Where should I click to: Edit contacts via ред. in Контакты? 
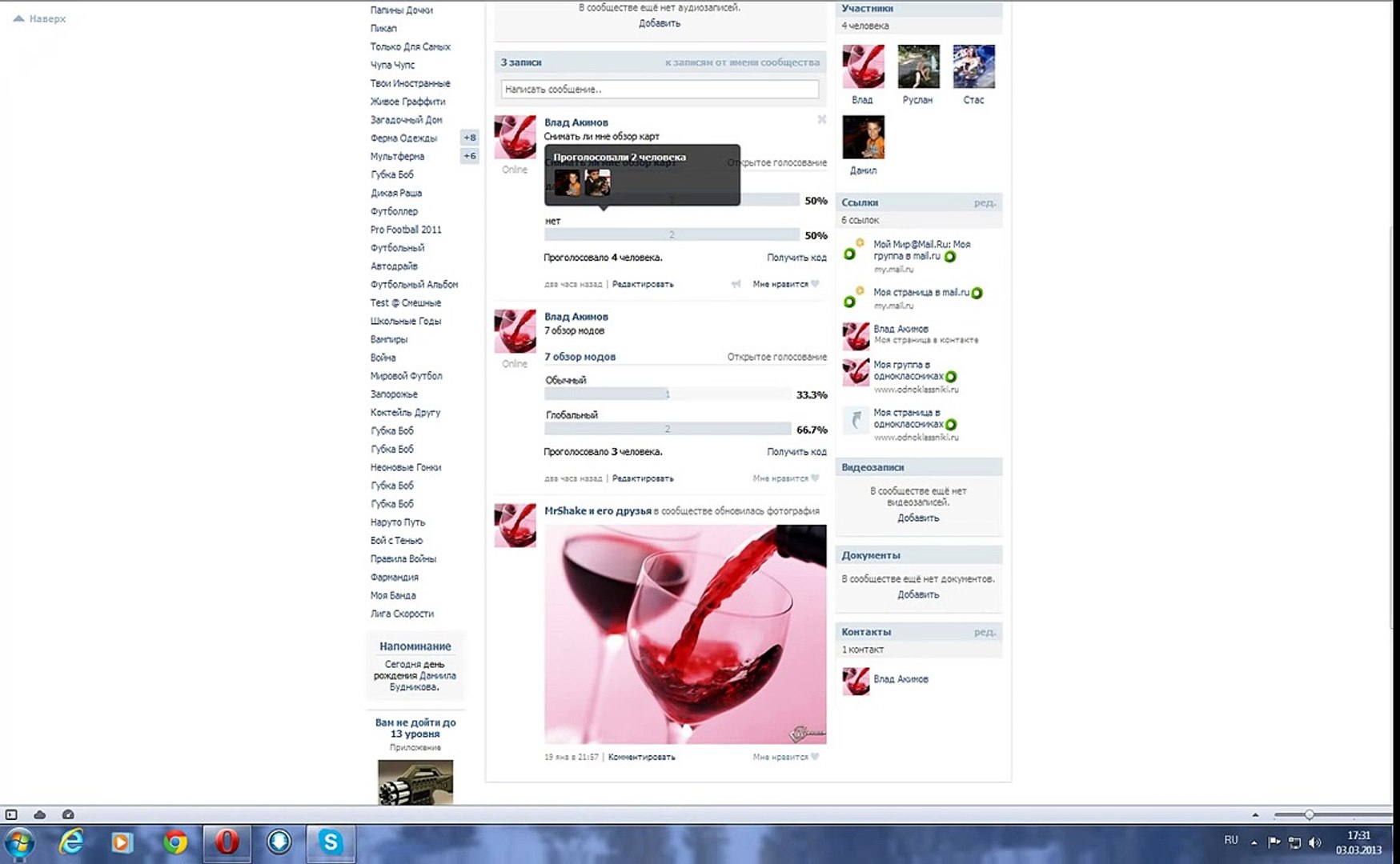[985, 632]
